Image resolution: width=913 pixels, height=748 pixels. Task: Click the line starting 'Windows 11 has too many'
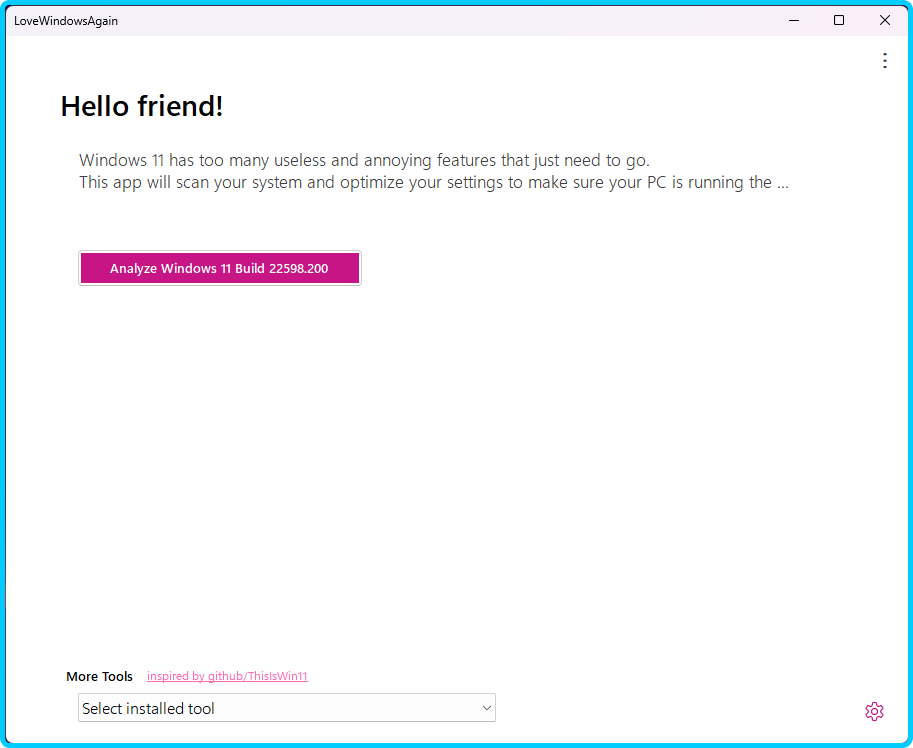point(364,160)
